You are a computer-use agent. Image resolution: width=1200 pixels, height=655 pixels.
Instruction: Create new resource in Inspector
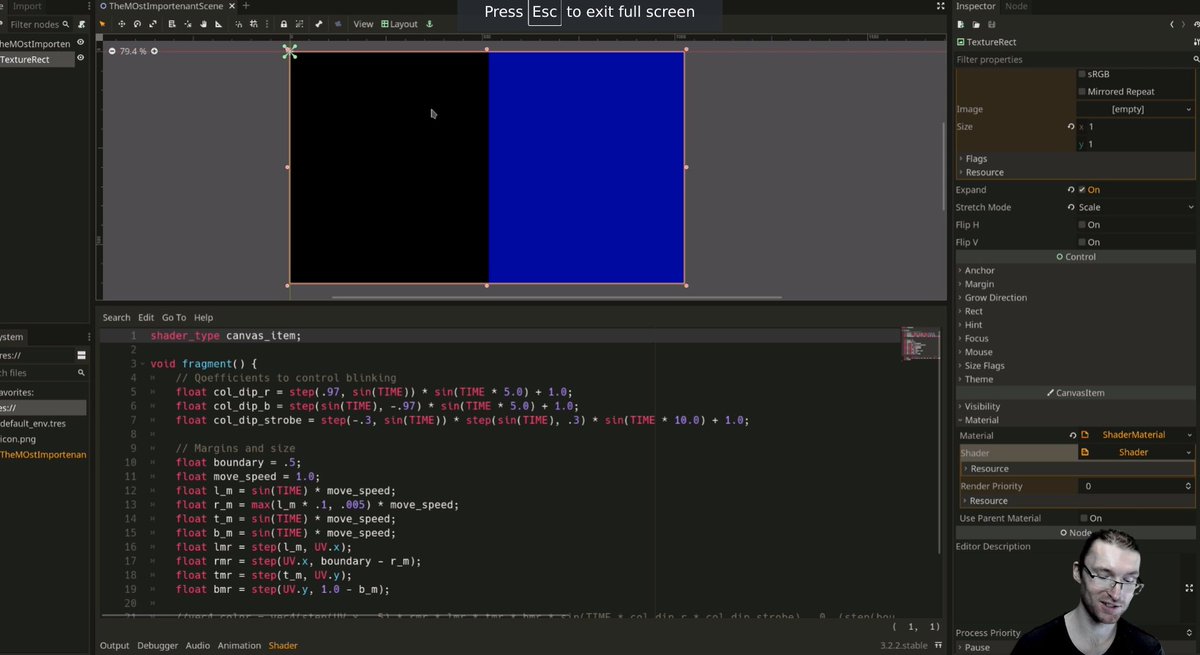pyautogui.click(x=960, y=24)
